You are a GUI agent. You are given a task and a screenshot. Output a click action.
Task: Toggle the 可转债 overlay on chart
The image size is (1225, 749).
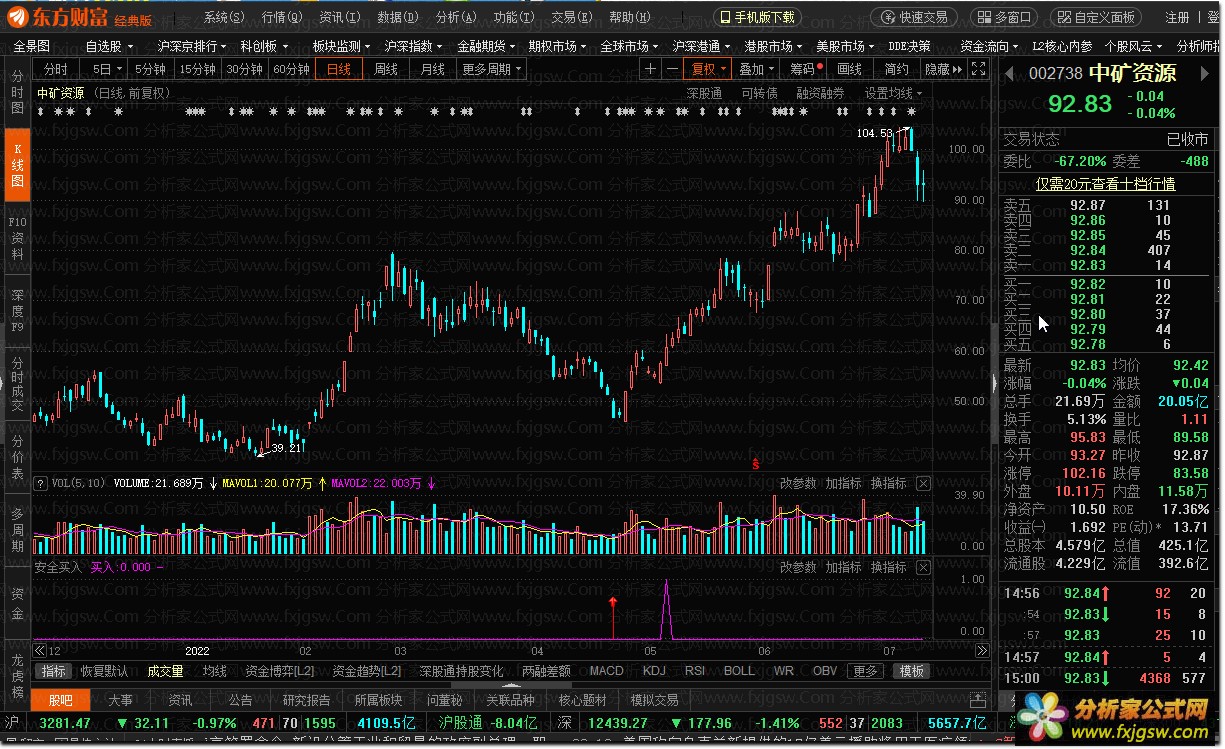click(x=759, y=93)
